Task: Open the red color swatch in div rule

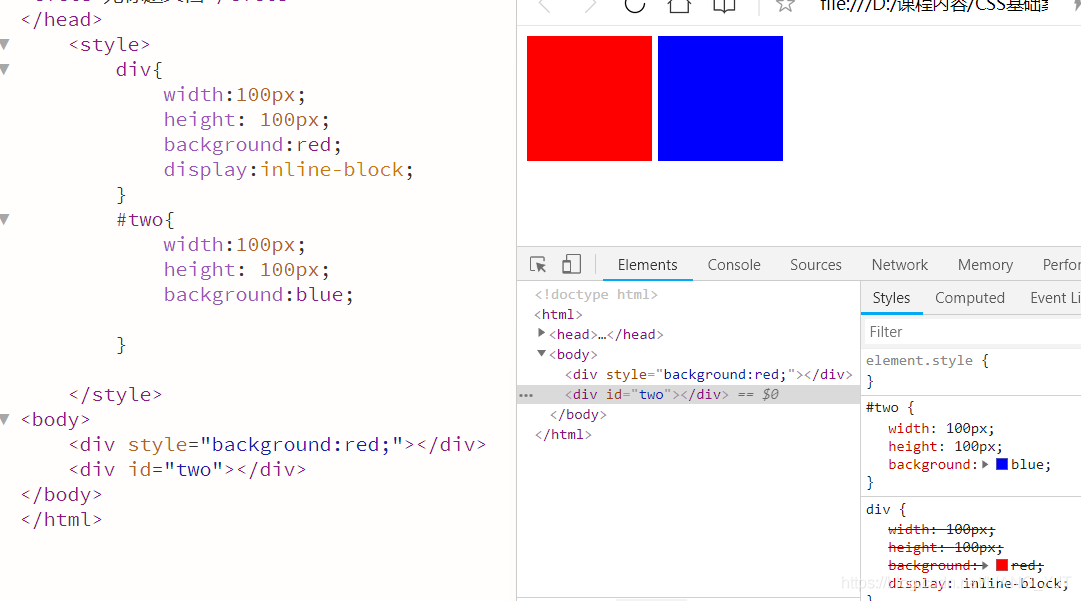Action: (x=1002, y=565)
